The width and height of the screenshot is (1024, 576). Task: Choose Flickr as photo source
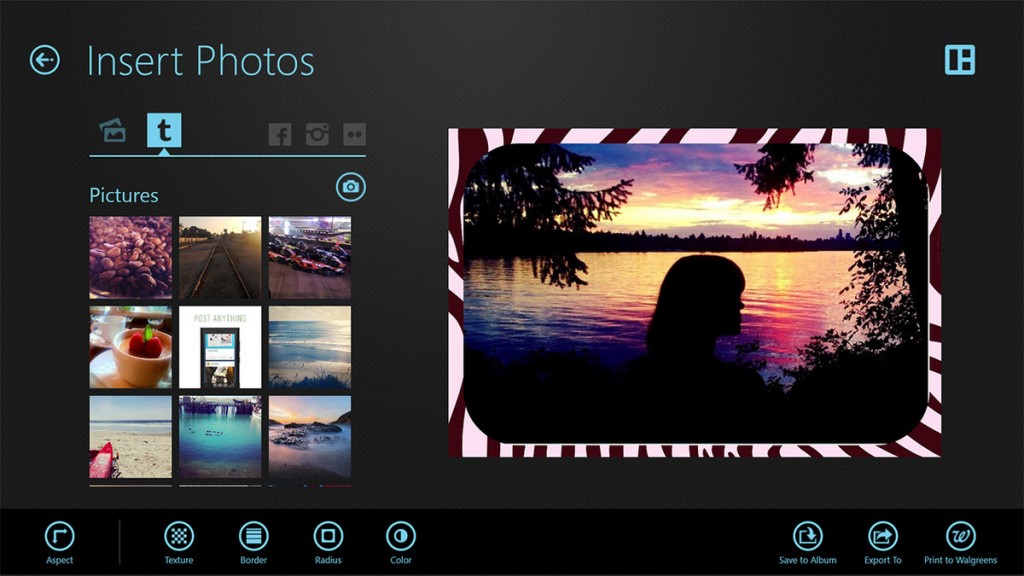[x=354, y=134]
